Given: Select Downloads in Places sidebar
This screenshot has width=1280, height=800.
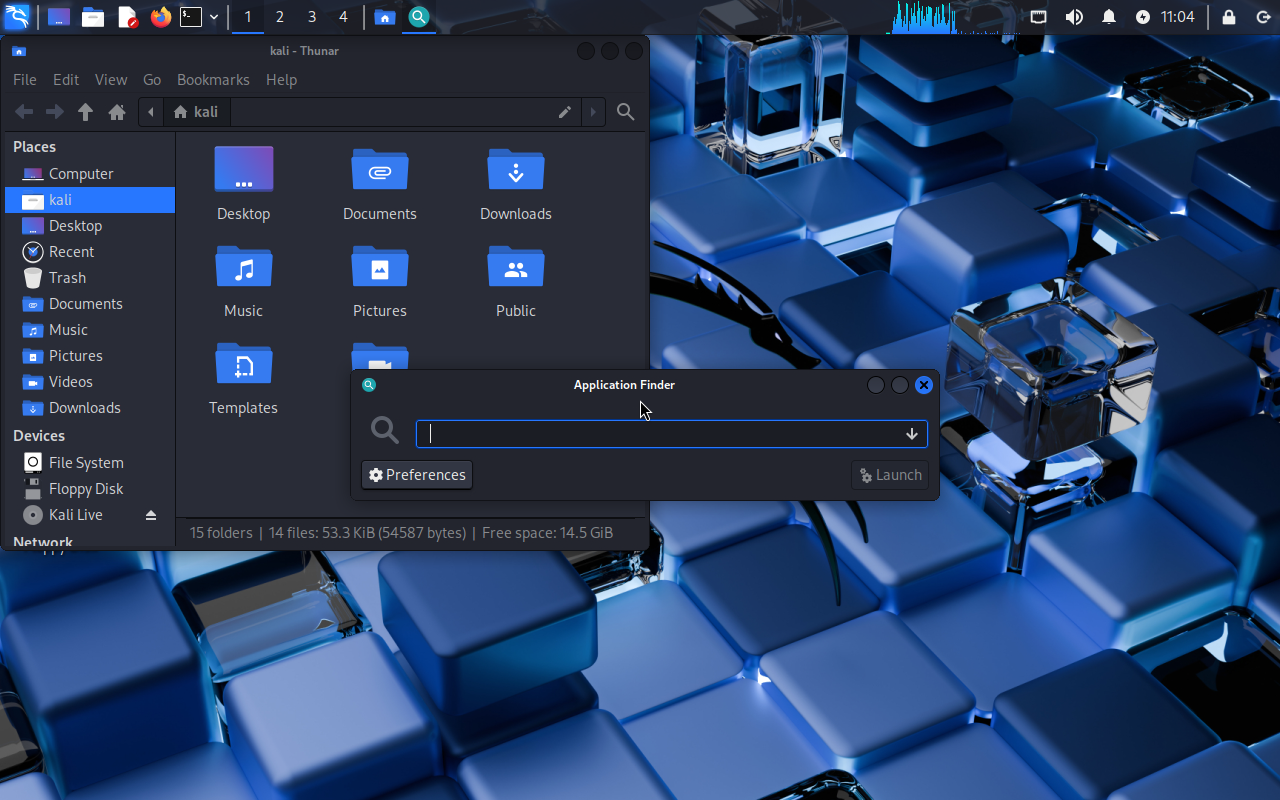Looking at the screenshot, I should click(90, 408).
